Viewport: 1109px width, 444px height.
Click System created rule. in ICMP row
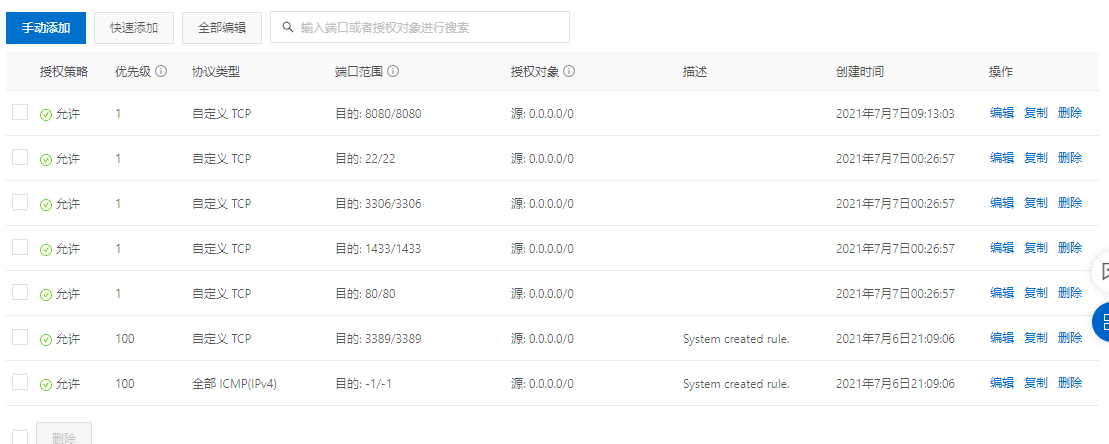[x=736, y=384]
